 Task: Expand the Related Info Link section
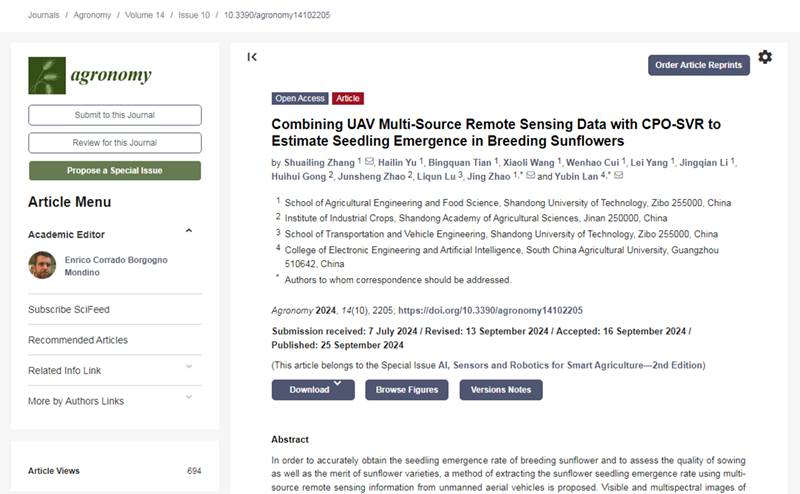pos(189,370)
